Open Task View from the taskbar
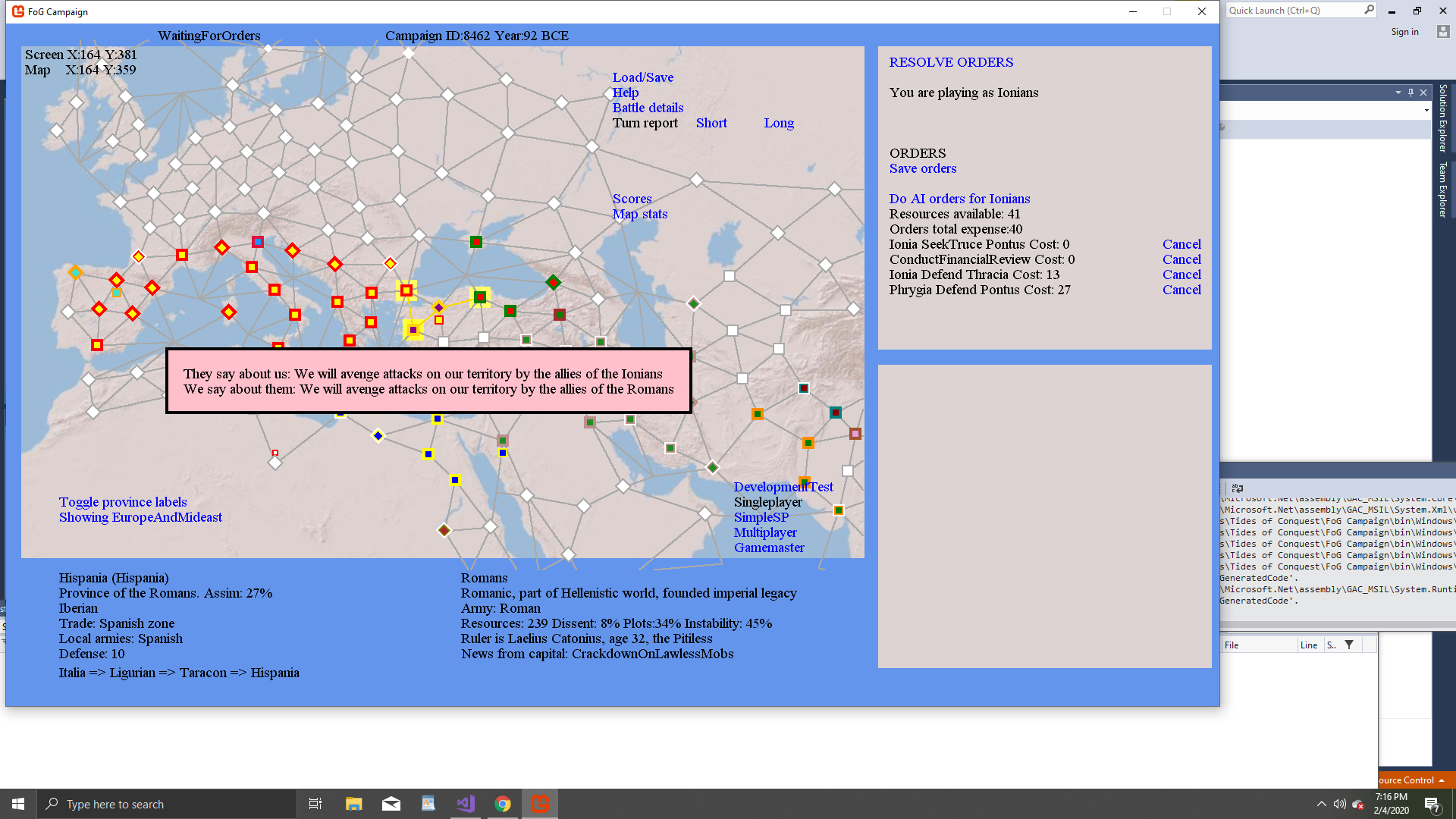The image size is (1456, 819). point(315,804)
